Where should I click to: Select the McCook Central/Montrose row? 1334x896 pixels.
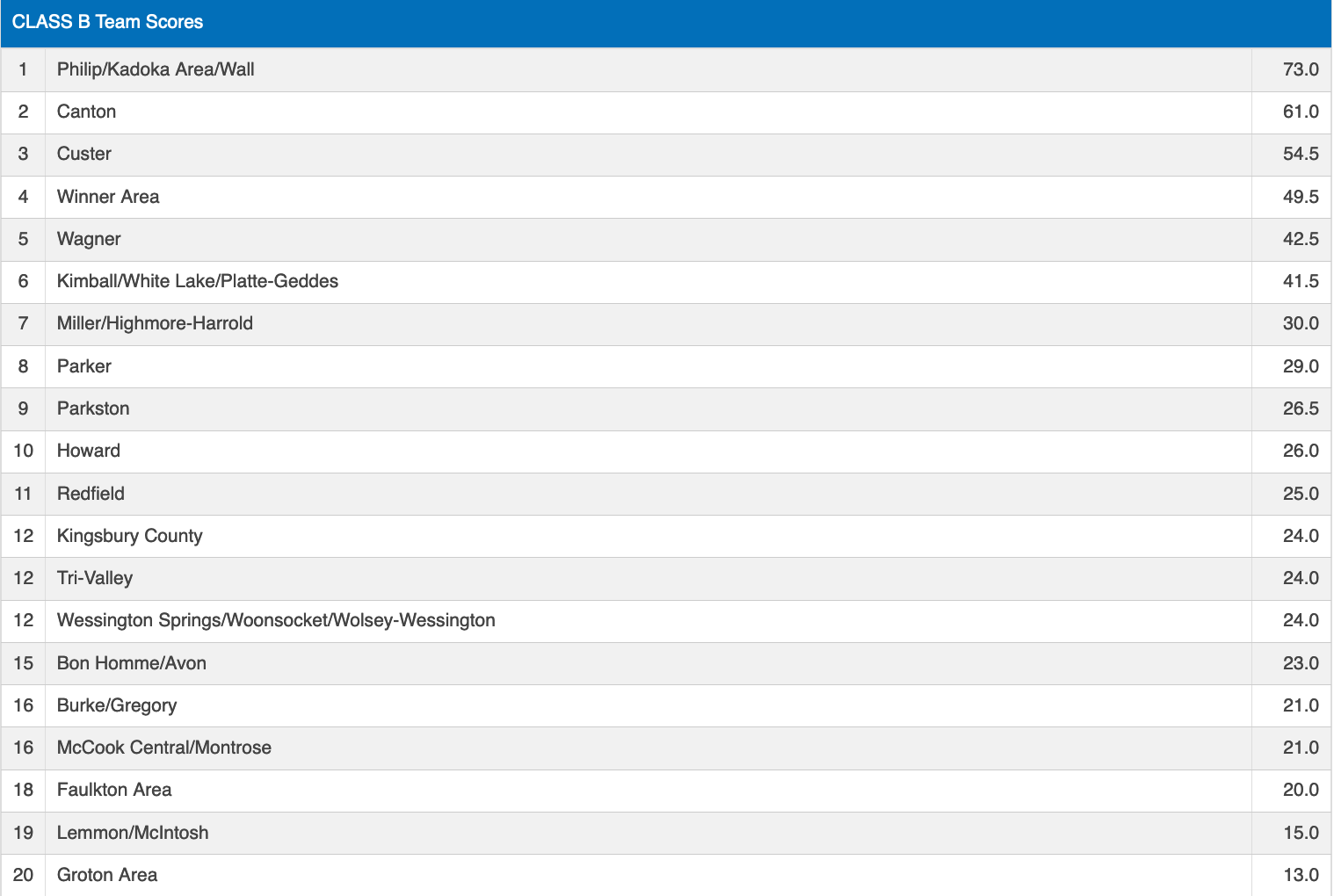pyautogui.click(x=164, y=748)
